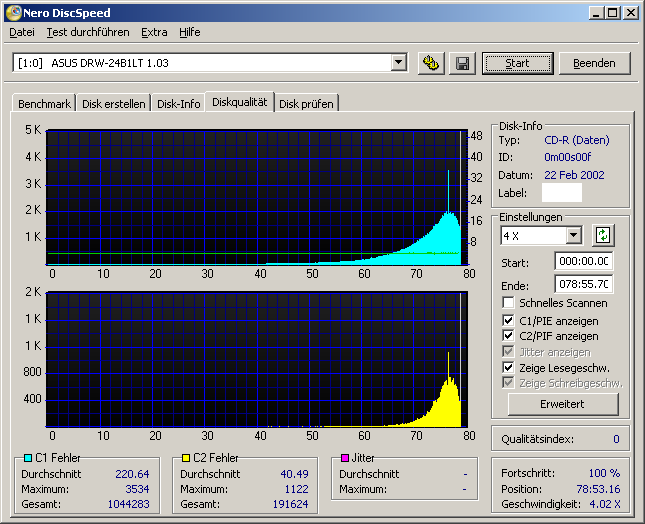Click the date 22 Feb 2002
The width and height of the screenshot is (645, 524).
point(574,175)
